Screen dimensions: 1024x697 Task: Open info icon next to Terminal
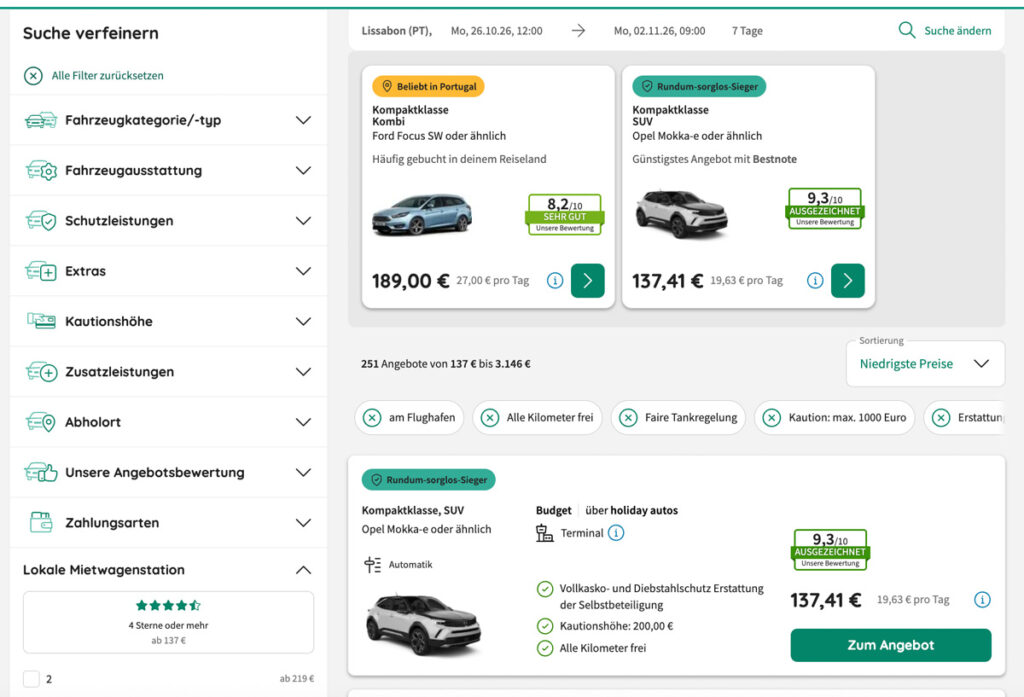616,533
